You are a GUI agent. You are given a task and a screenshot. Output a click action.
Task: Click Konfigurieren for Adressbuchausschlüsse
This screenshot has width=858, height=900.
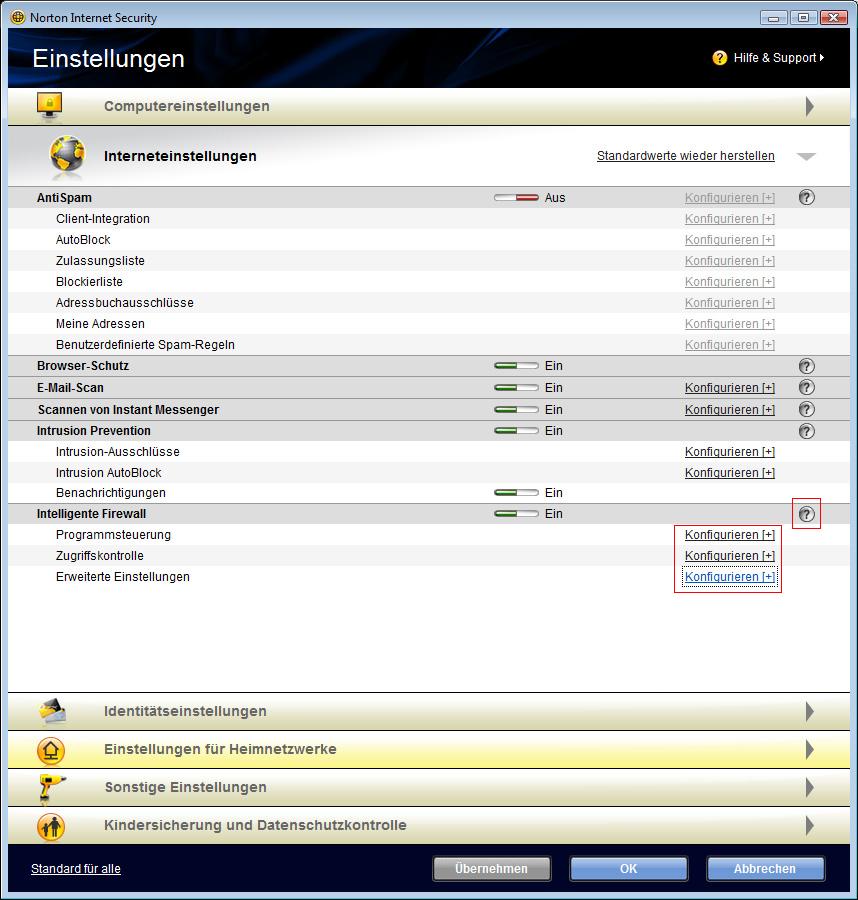click(x=729, y=302)
